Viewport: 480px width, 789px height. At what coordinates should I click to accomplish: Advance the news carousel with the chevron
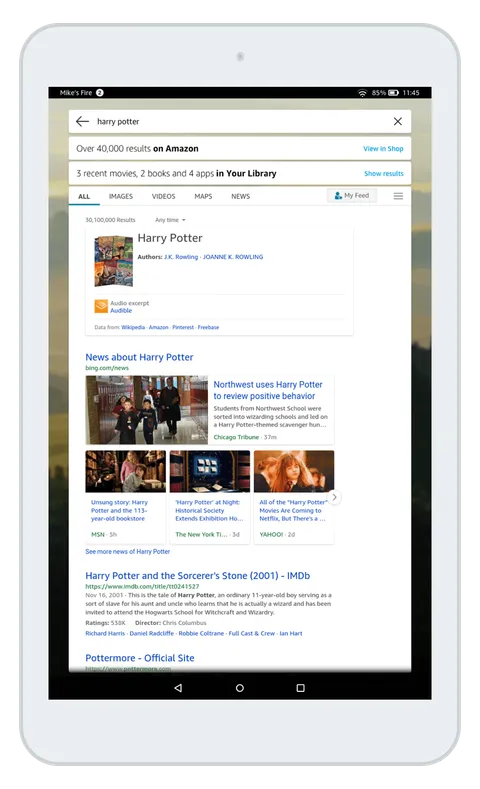335,497
